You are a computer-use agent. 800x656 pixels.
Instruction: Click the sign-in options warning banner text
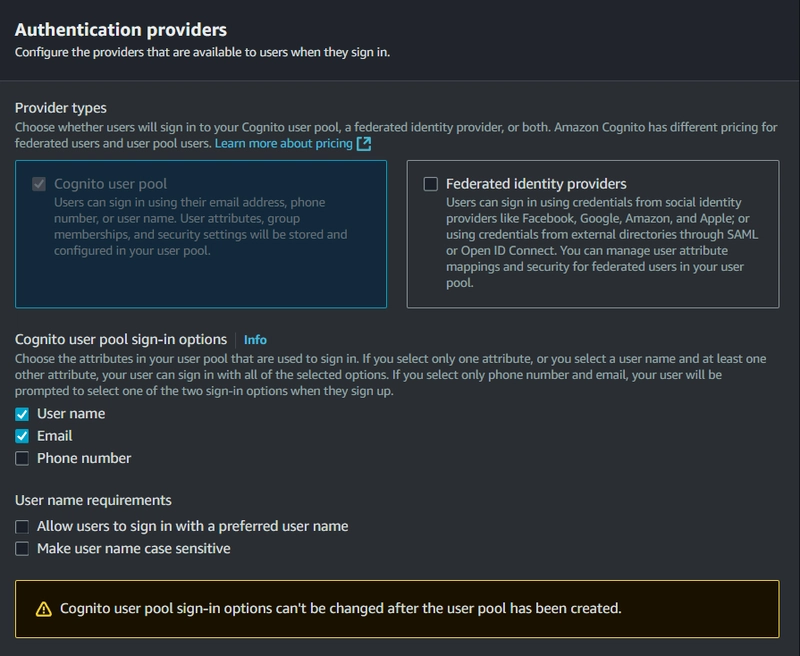340,608
